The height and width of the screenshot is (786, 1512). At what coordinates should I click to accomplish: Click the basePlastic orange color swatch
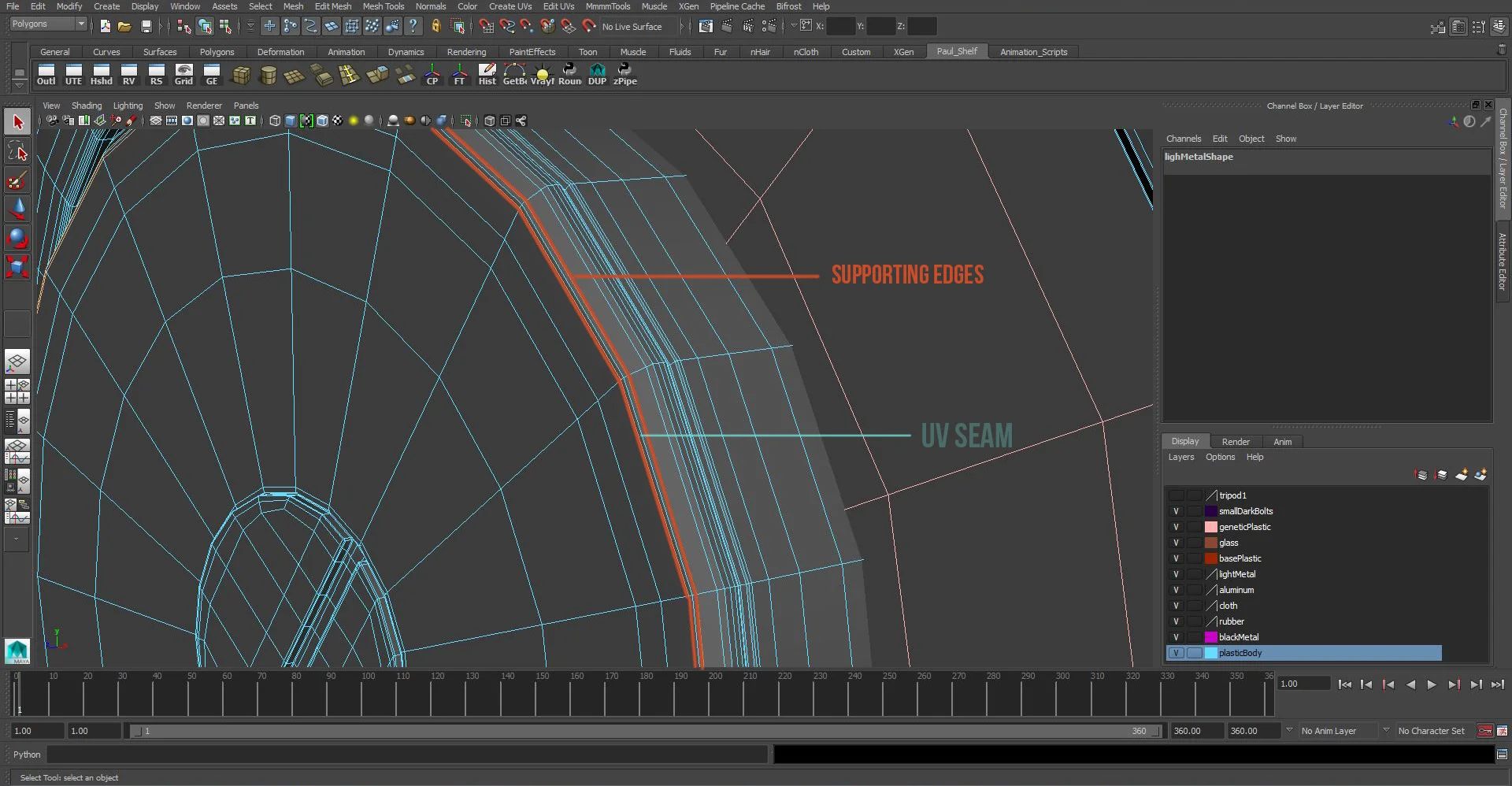(1211, 558)
